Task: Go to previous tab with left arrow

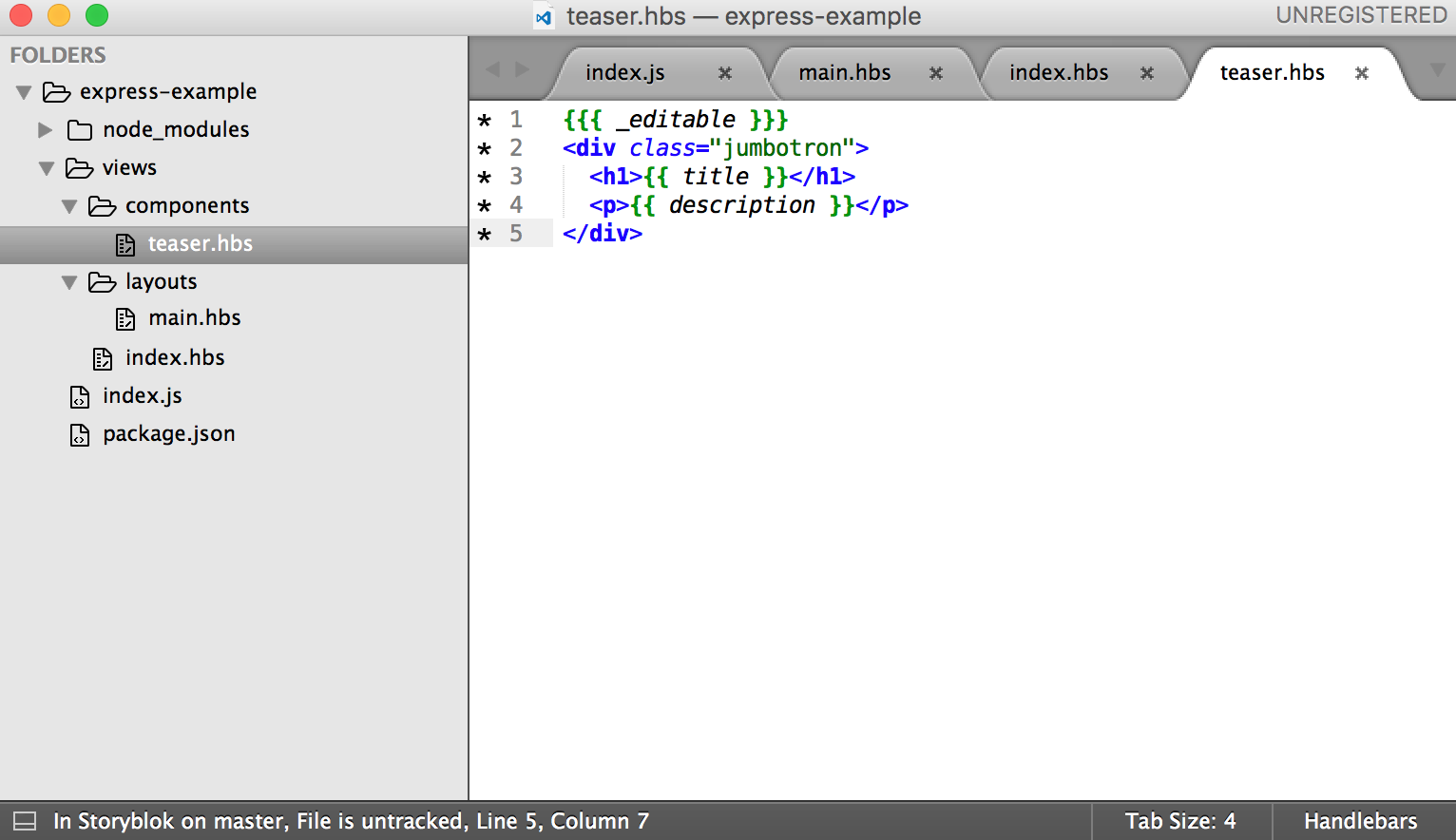Action: click(x=492, y=69)
